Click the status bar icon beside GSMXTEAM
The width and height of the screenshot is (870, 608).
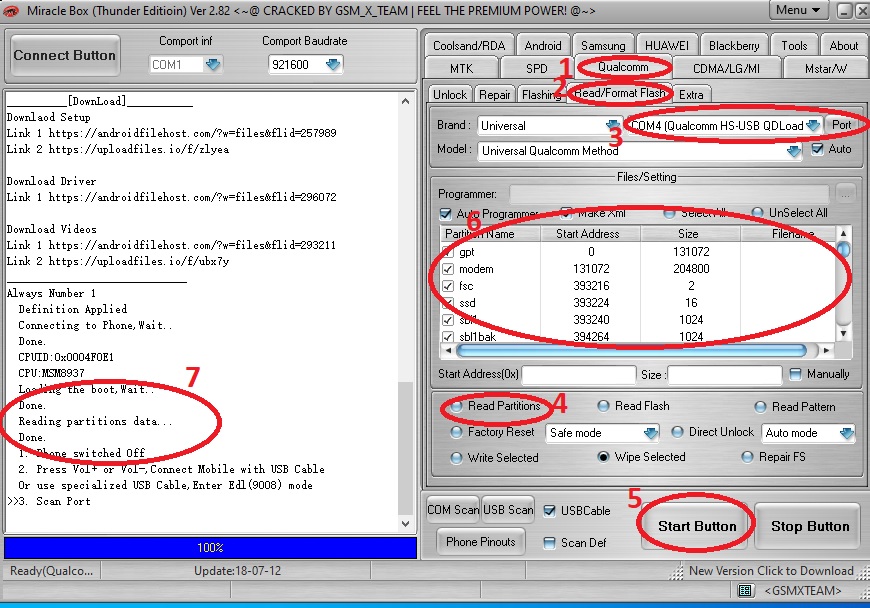click(x=750, y=591)
